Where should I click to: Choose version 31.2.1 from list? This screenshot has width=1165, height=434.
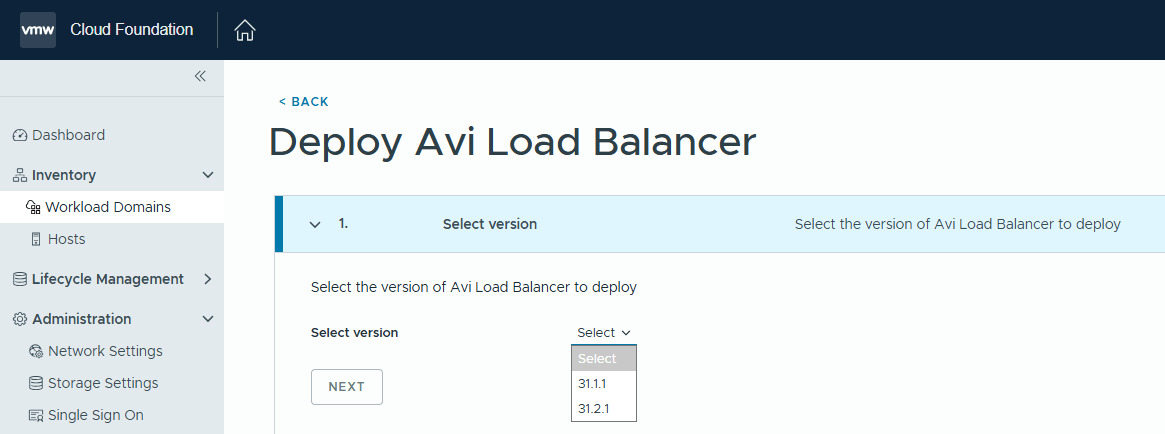604,409
